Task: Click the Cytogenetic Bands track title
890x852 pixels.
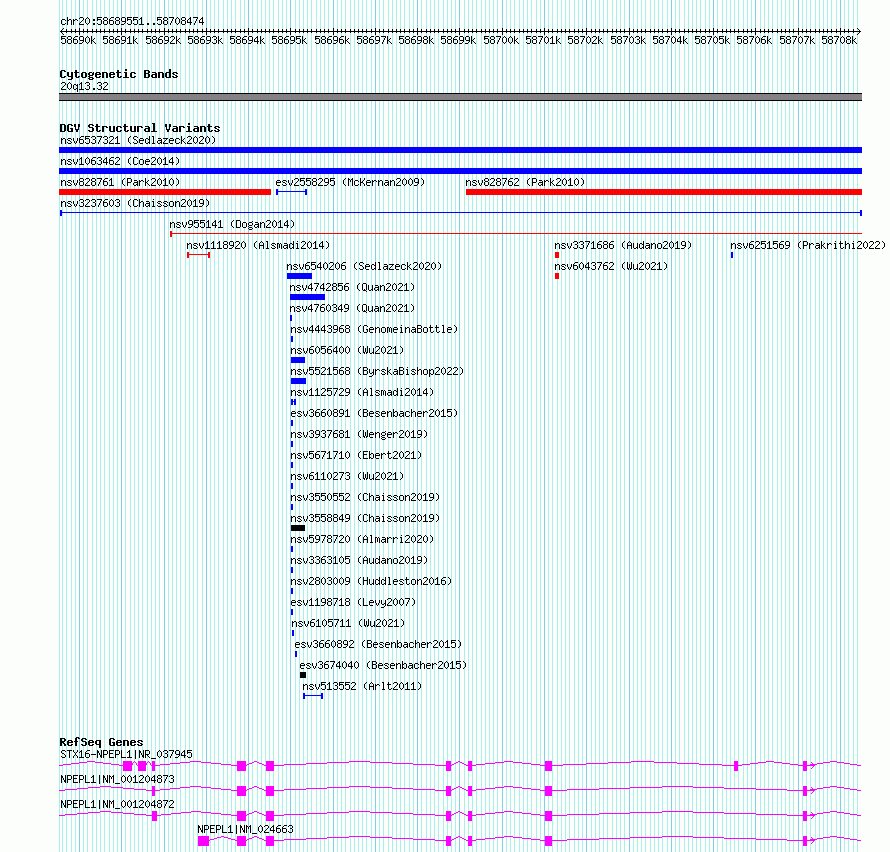Action: click(119, 74)
